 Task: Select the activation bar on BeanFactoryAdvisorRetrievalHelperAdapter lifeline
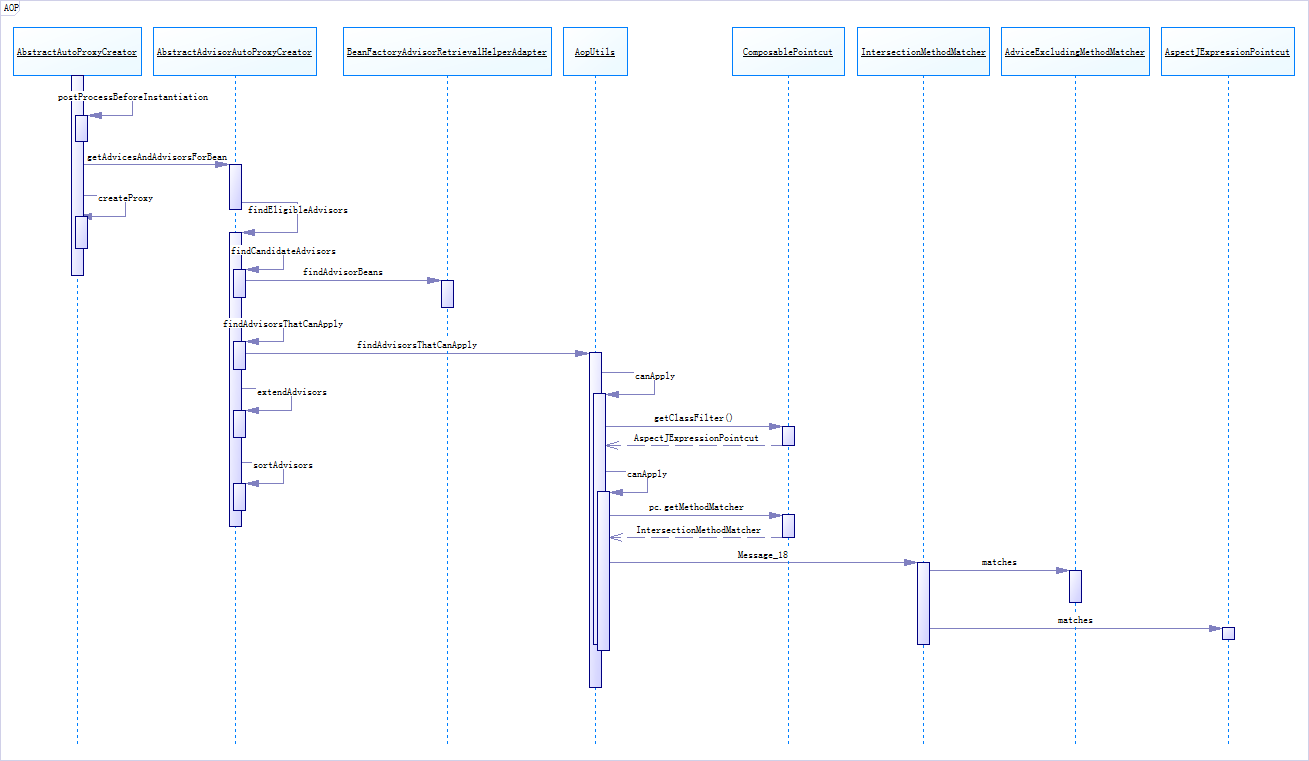coord(447,294)
